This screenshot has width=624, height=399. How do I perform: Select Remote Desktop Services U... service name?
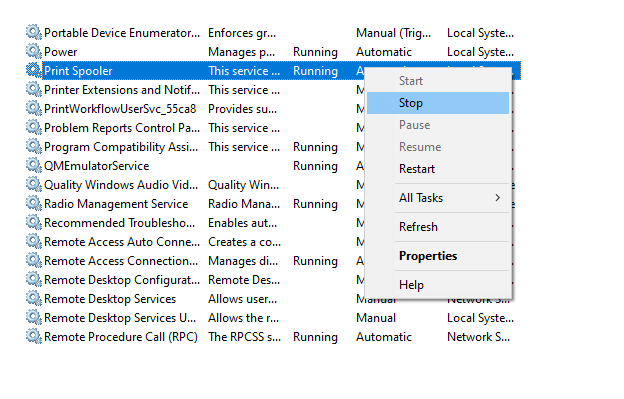click(120, 318)
